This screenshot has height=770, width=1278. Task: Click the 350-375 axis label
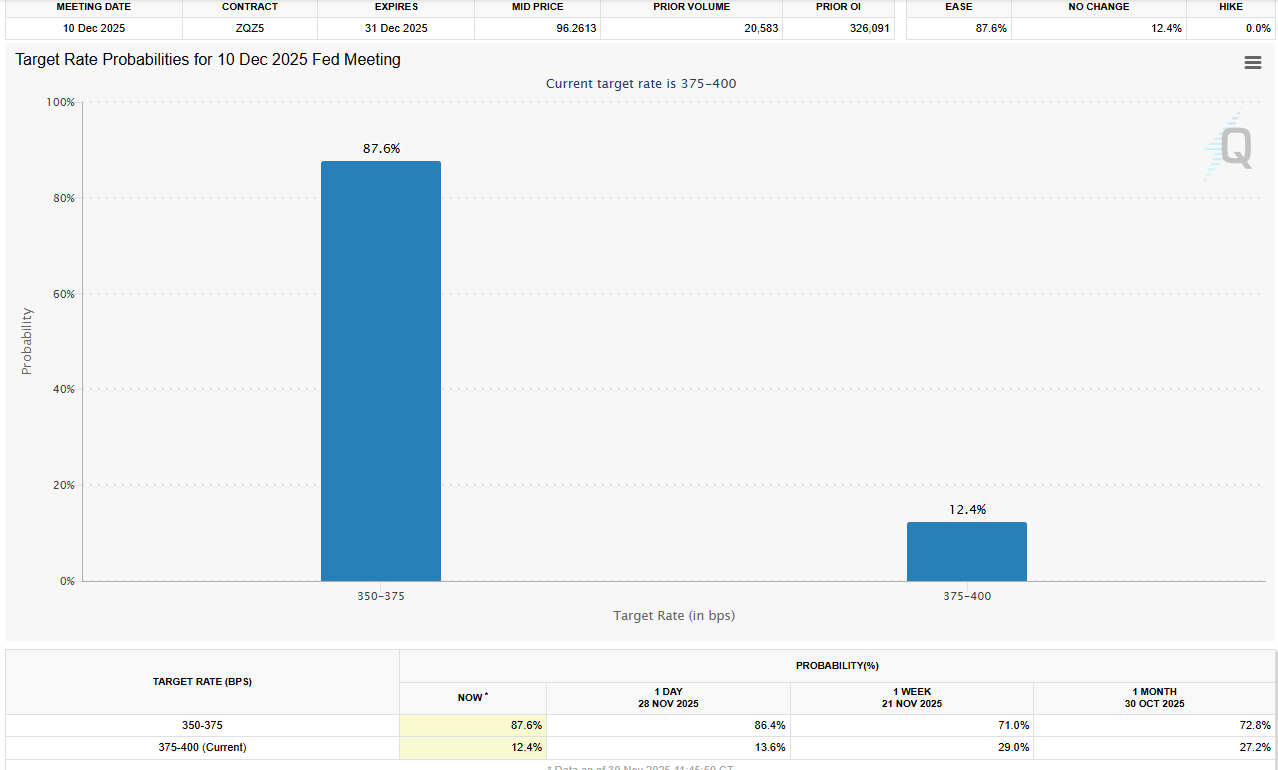point(380,595)
